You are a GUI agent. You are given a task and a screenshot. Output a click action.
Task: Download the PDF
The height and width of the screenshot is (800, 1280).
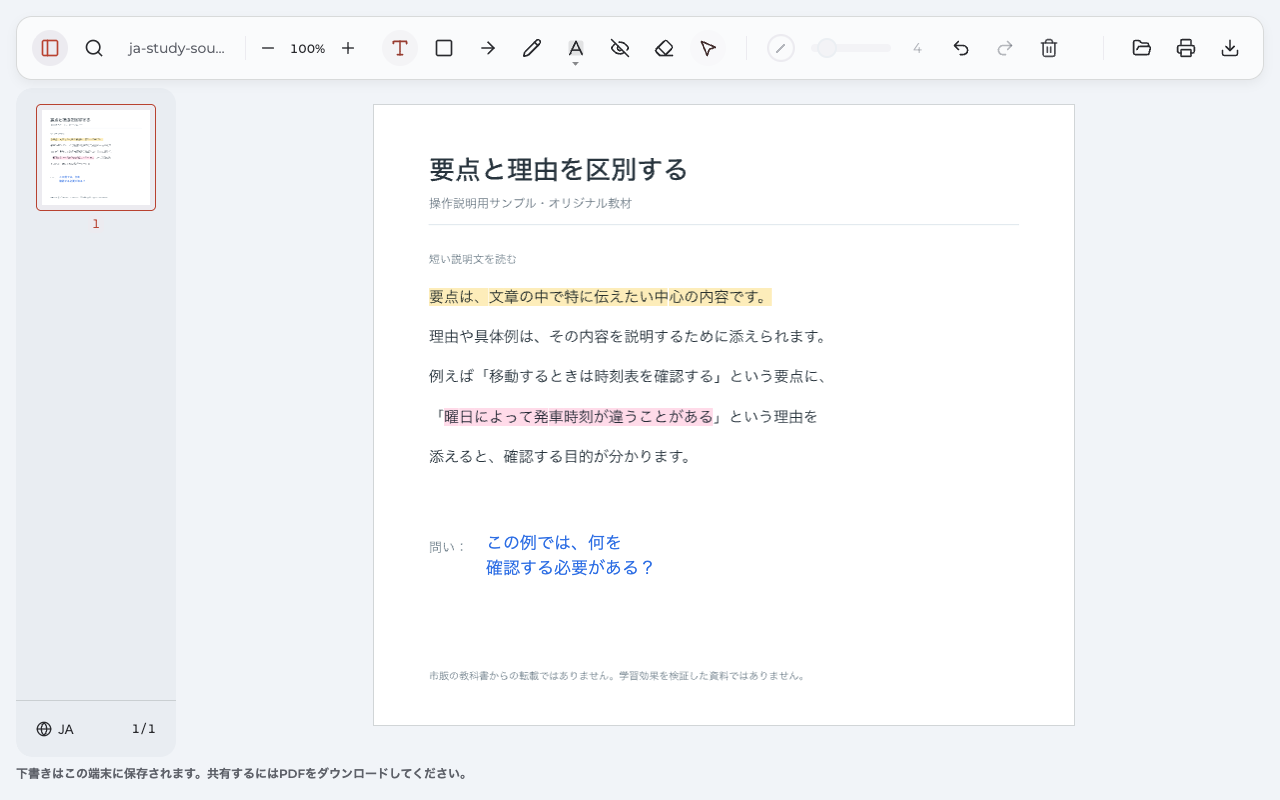tap(1230, 48)
